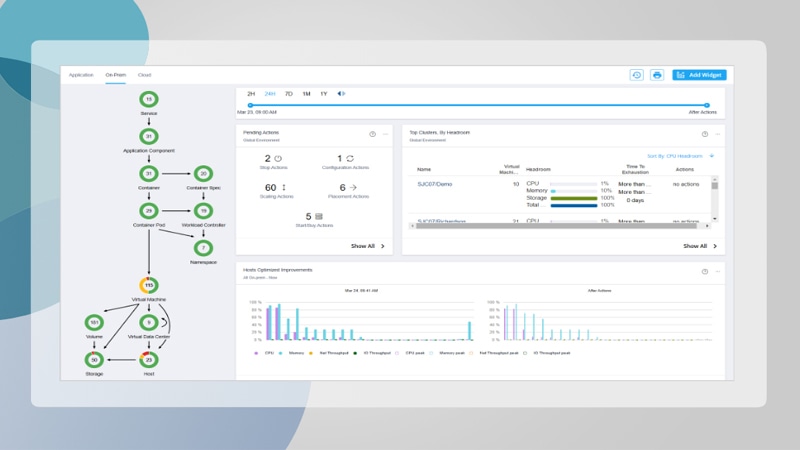
Task: Select the 1Y time range
Action: 323,94
